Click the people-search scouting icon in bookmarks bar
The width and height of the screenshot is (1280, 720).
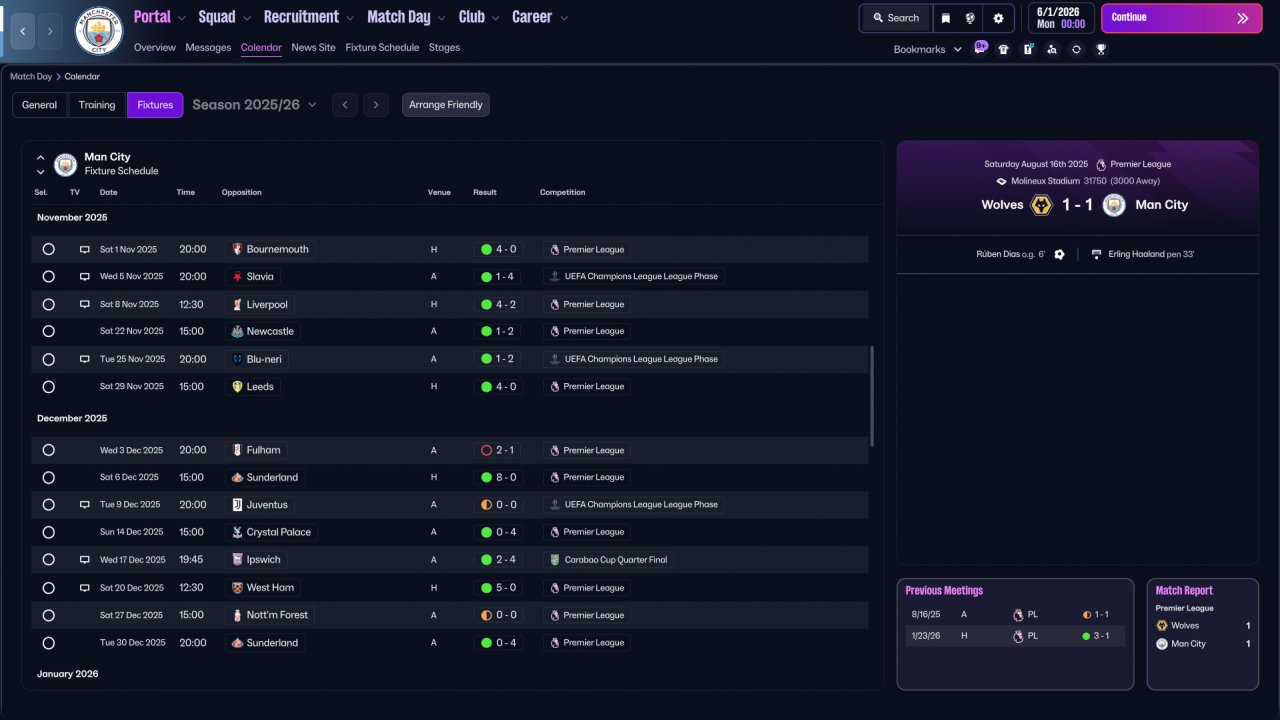point(1052,49)
